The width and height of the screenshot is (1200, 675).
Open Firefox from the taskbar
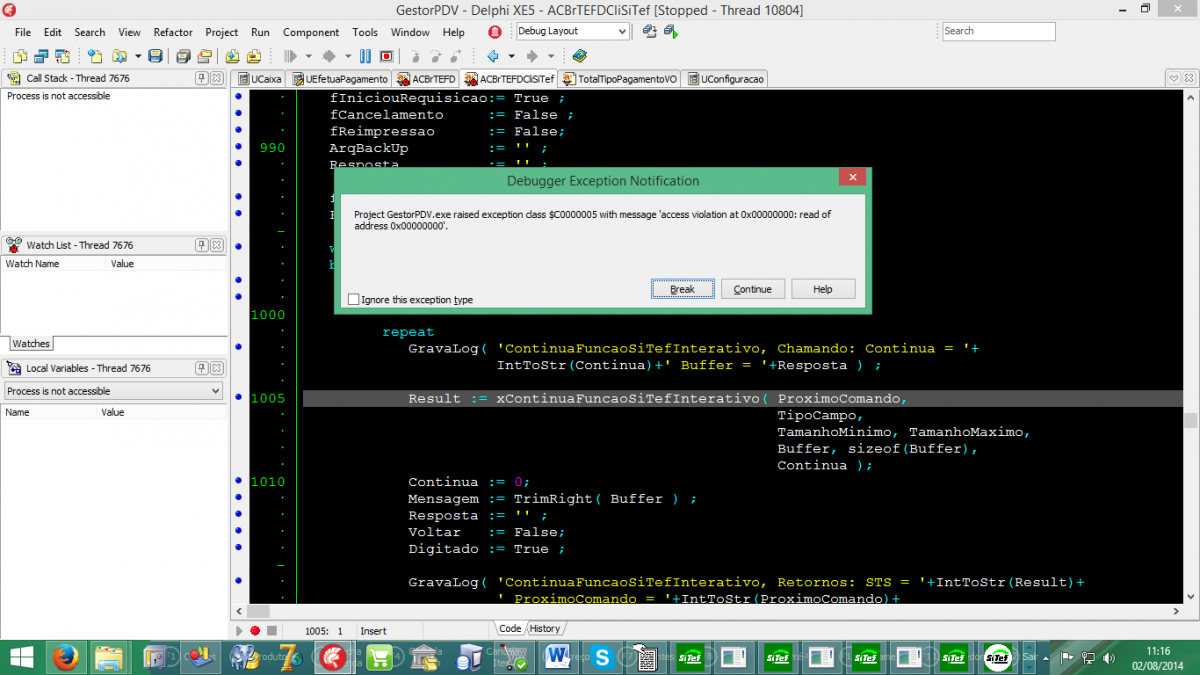66,657
